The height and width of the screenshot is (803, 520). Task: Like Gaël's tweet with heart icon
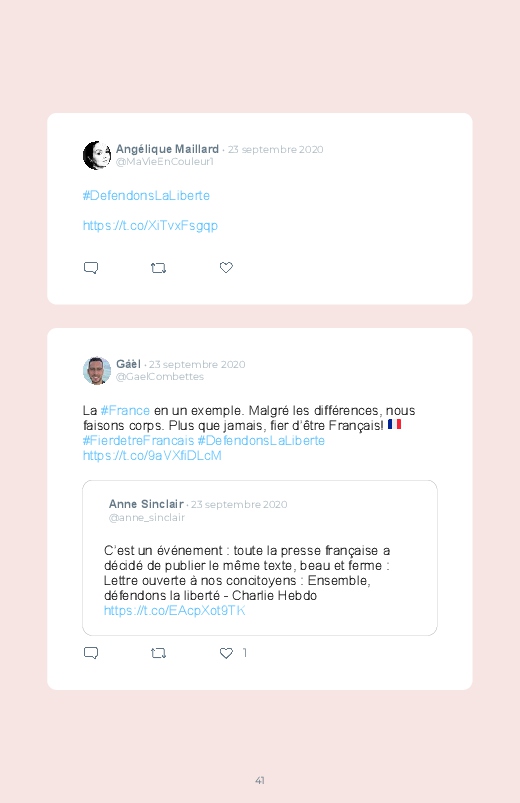[x=226, y=653]
